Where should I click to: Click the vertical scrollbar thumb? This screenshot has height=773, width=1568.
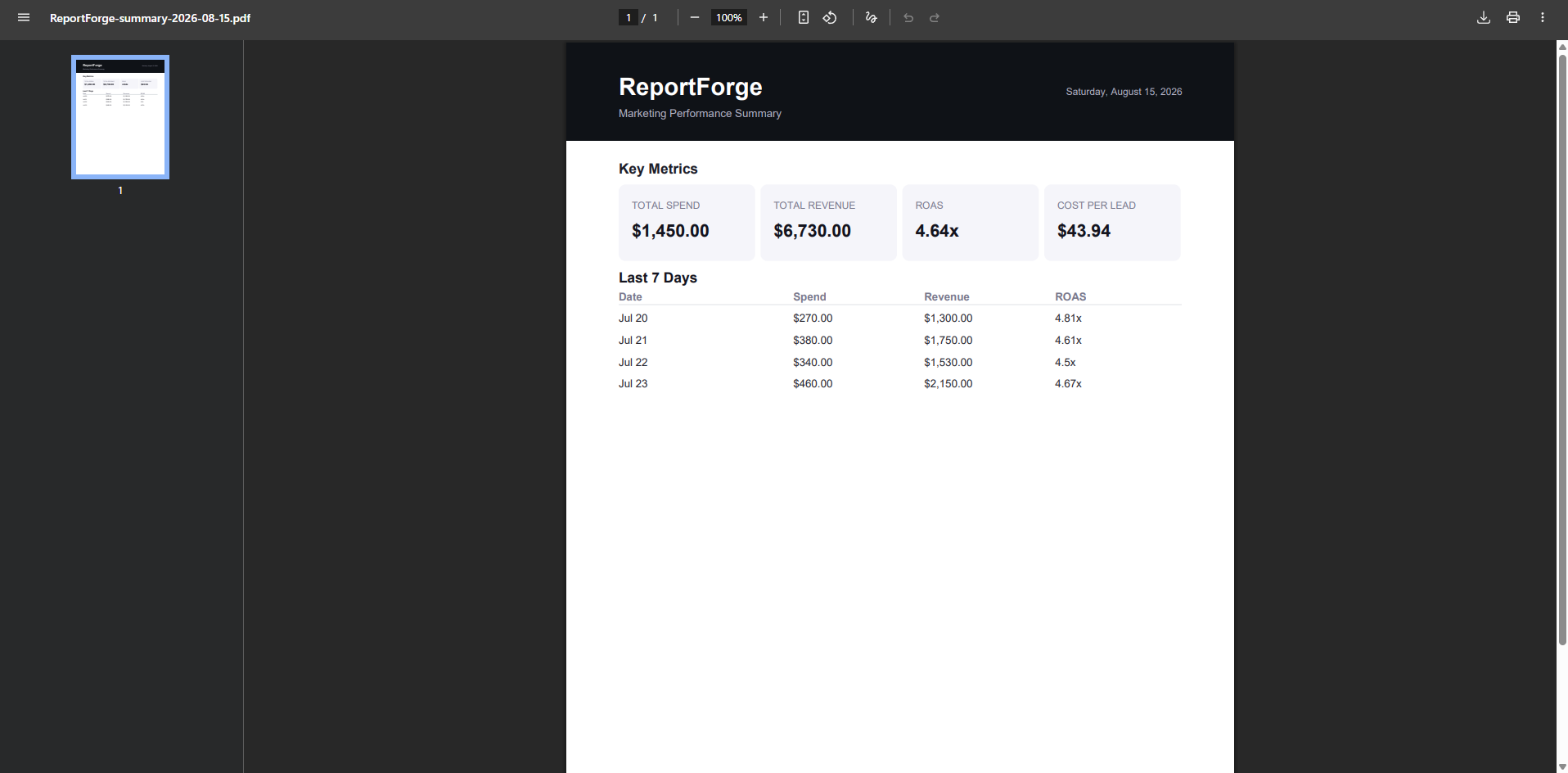tap(1562, 348)
